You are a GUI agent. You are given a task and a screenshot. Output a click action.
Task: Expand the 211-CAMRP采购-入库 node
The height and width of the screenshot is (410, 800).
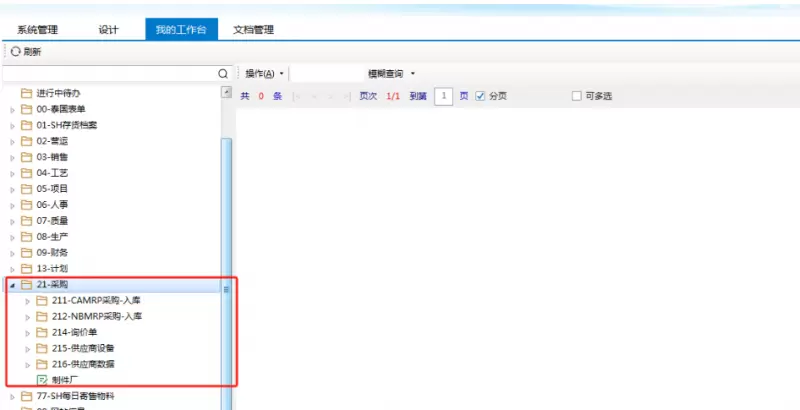[x=27, y=301]
